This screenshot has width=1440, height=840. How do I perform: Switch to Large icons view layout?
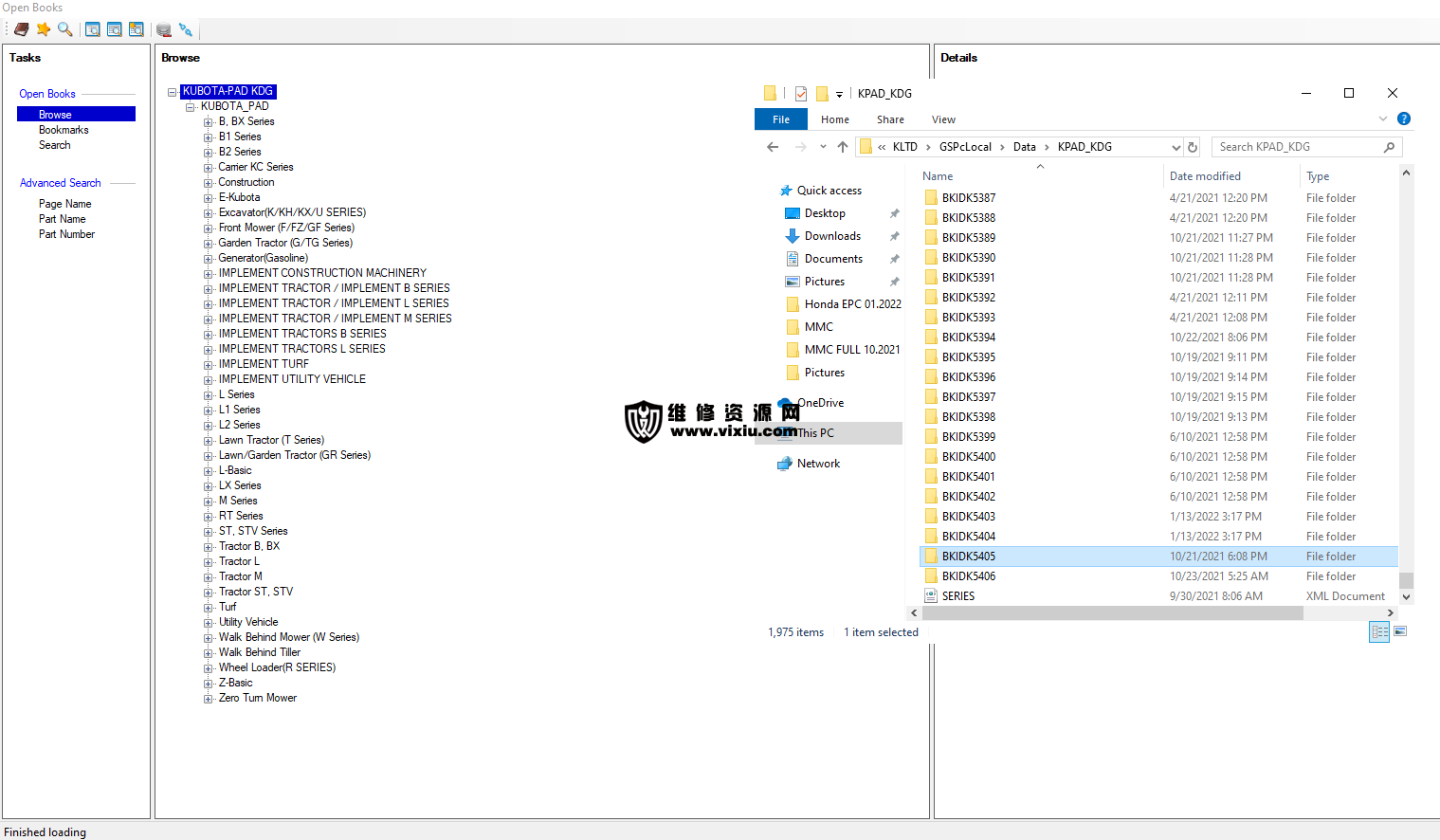(x=1400, y=631)
